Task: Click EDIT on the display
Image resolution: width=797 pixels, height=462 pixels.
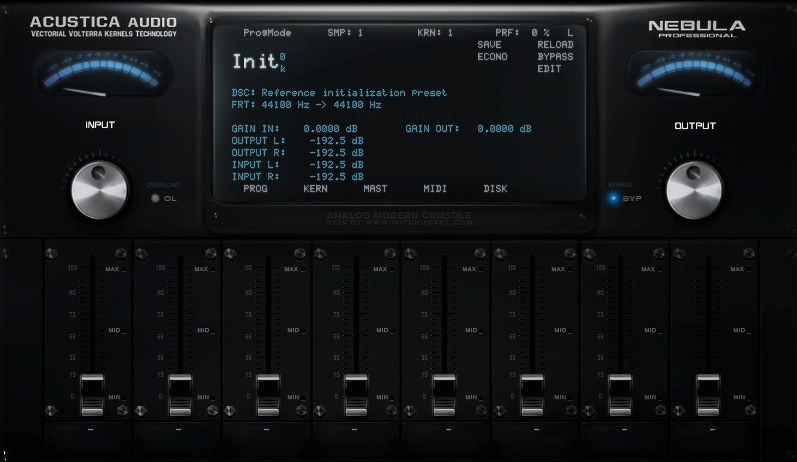Action: tap(549, 69)
